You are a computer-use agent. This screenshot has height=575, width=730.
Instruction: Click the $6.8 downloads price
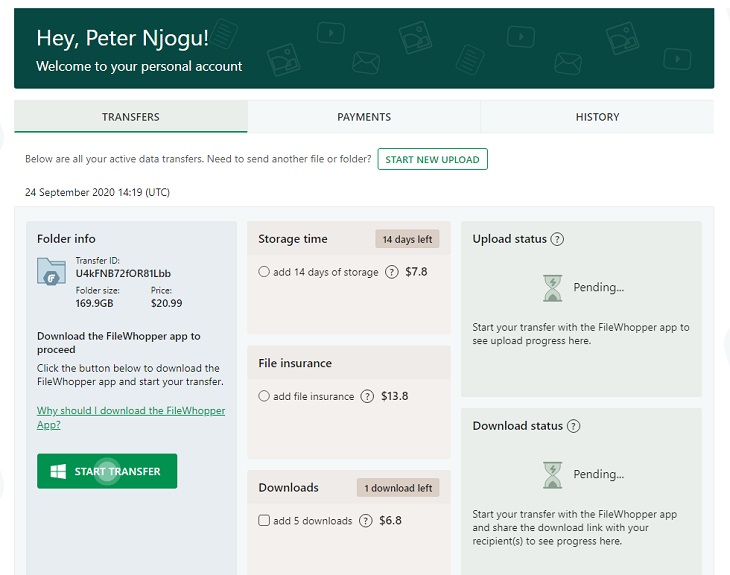point(390,521)
